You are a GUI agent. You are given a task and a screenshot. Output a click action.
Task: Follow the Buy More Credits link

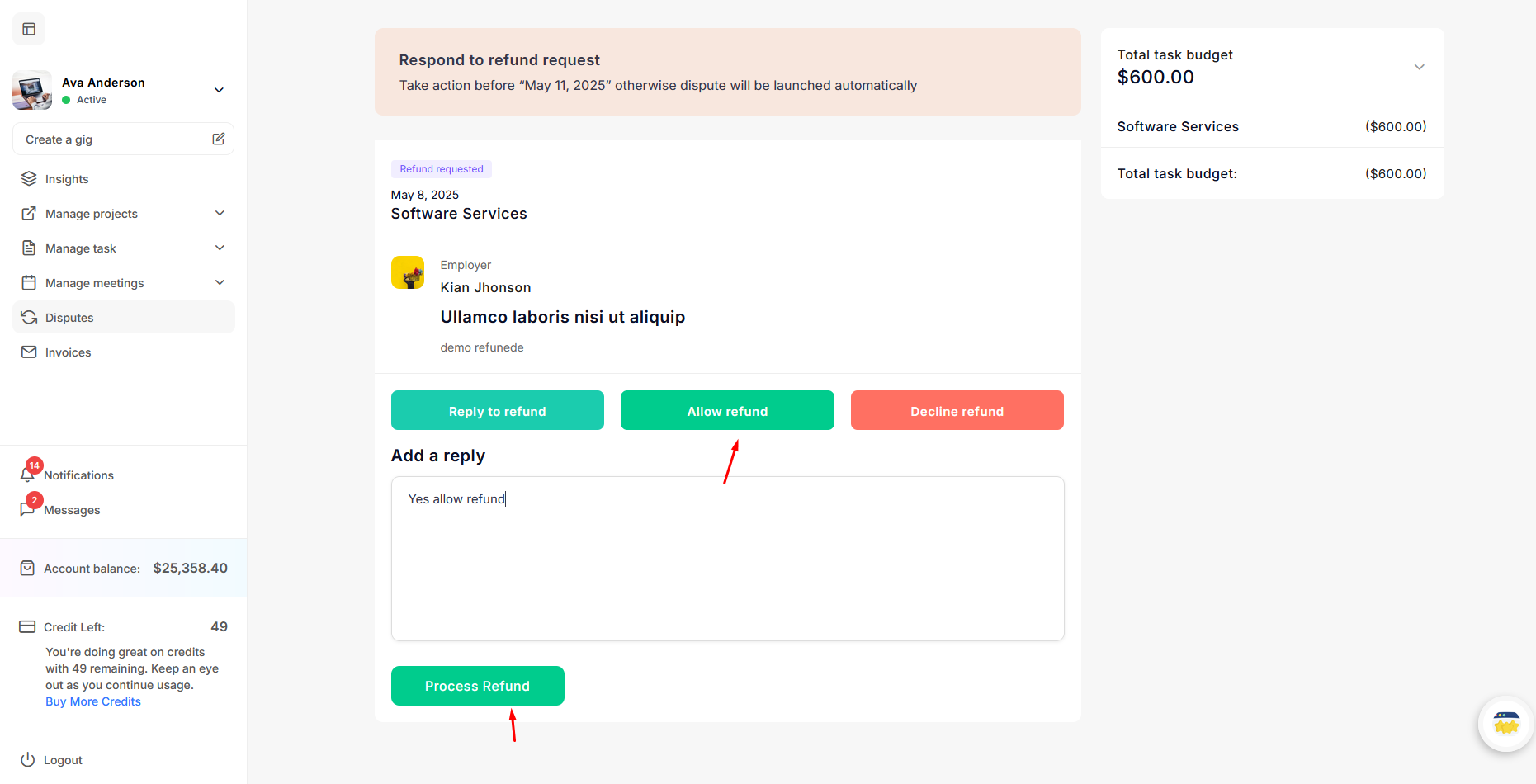pyautogui.click(x=93, y=701)
